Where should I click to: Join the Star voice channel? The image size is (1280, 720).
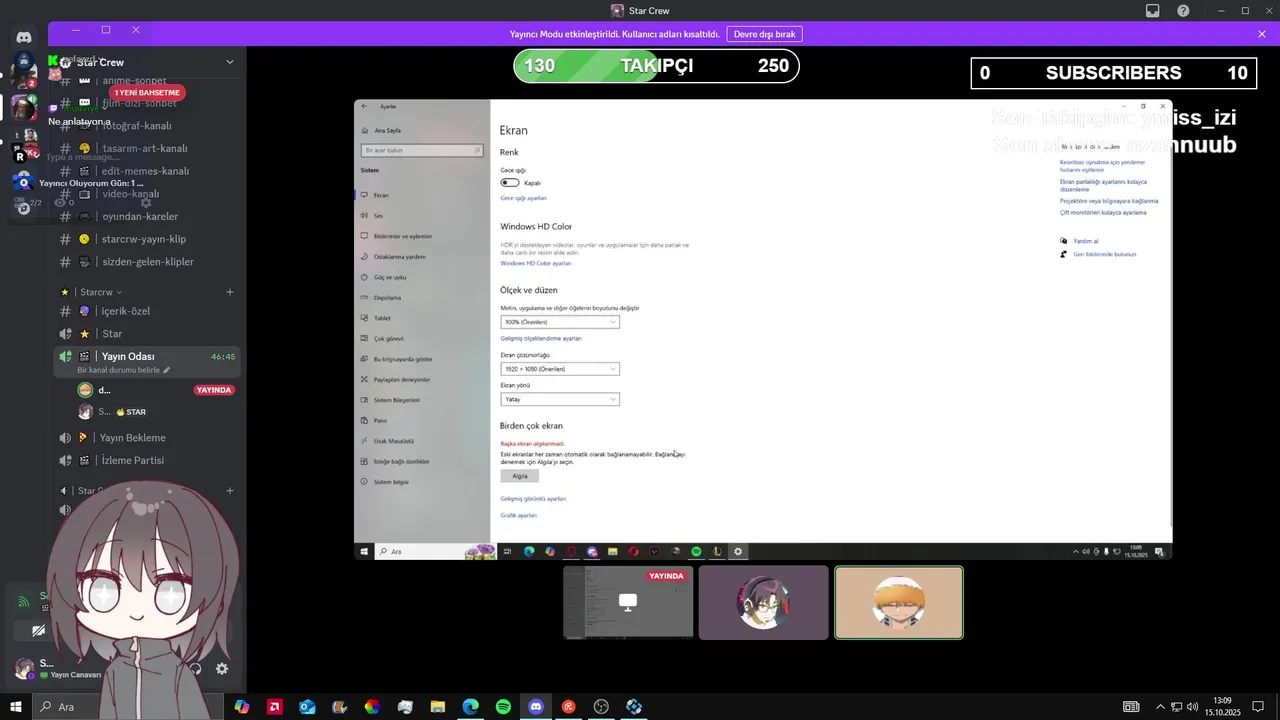[x=112, y=334]
